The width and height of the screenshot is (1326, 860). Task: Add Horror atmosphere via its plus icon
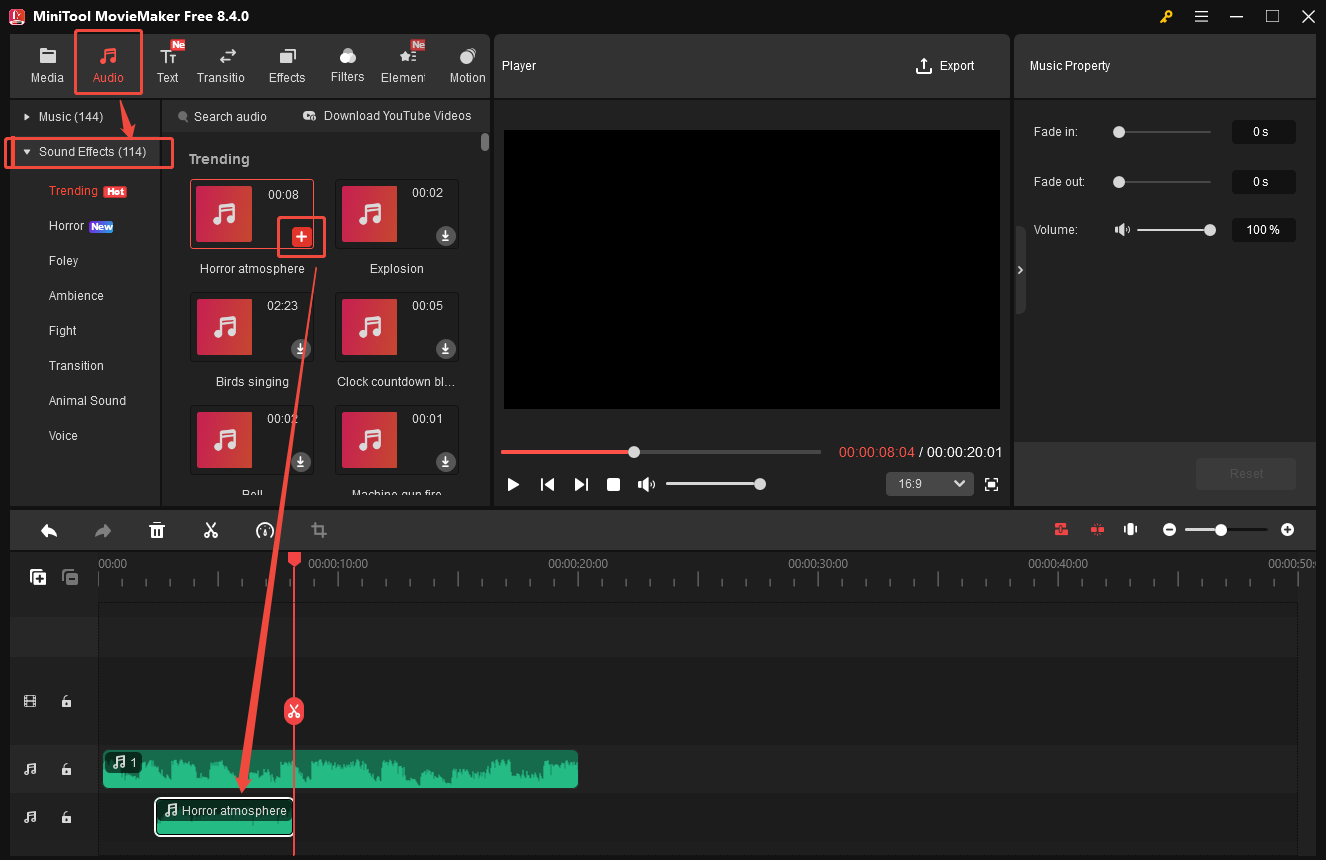[300, 237]
